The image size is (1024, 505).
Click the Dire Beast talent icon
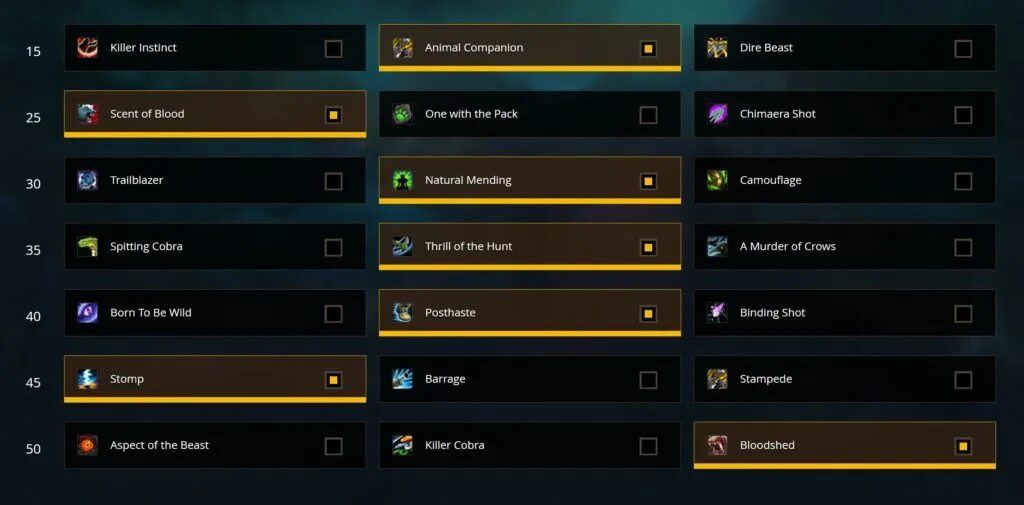click(717, 48)
